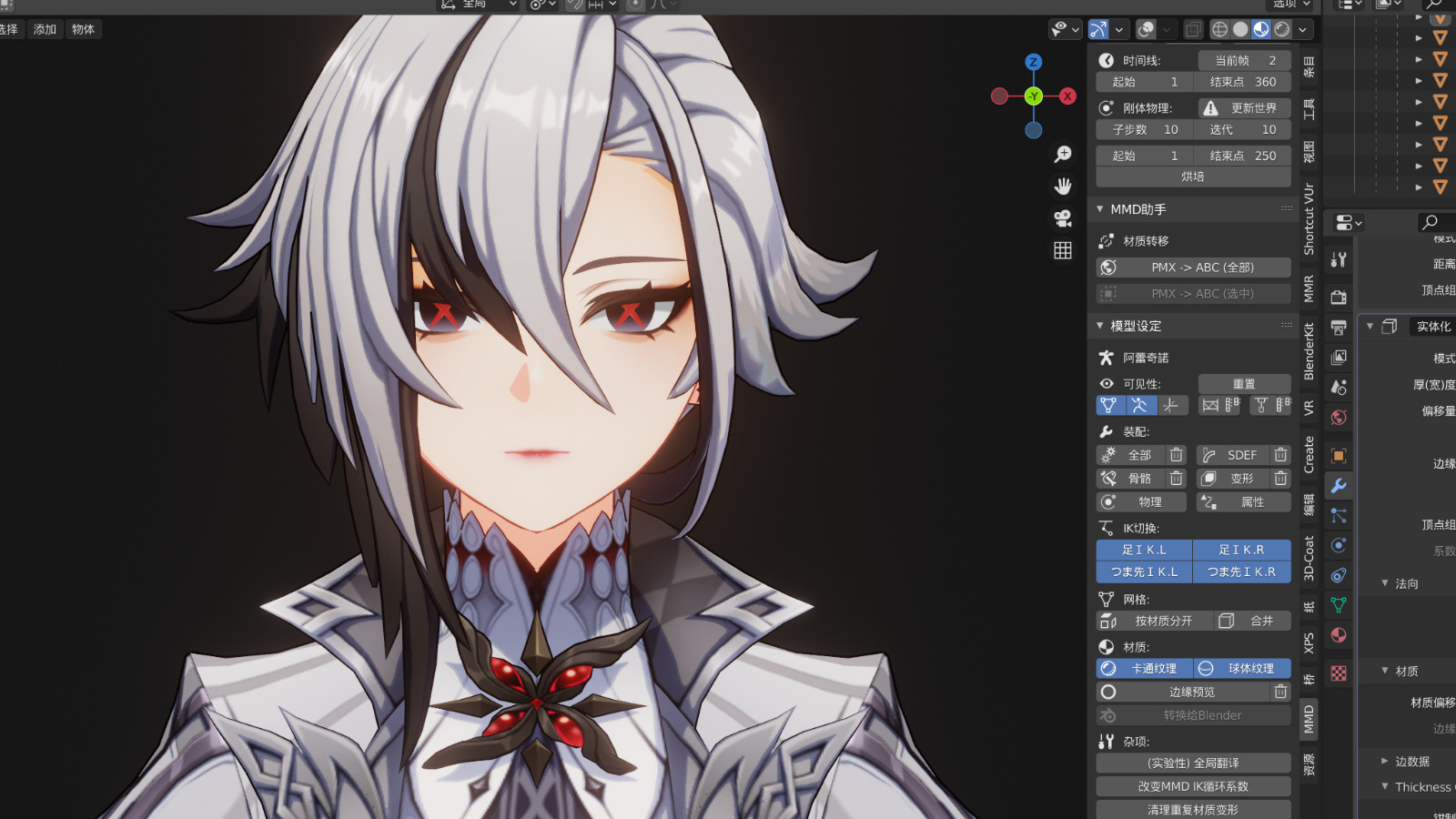Toggle 足ＩＫ.L IK switch
This screenshot has height=819, width=1456.
point(1144,550)
